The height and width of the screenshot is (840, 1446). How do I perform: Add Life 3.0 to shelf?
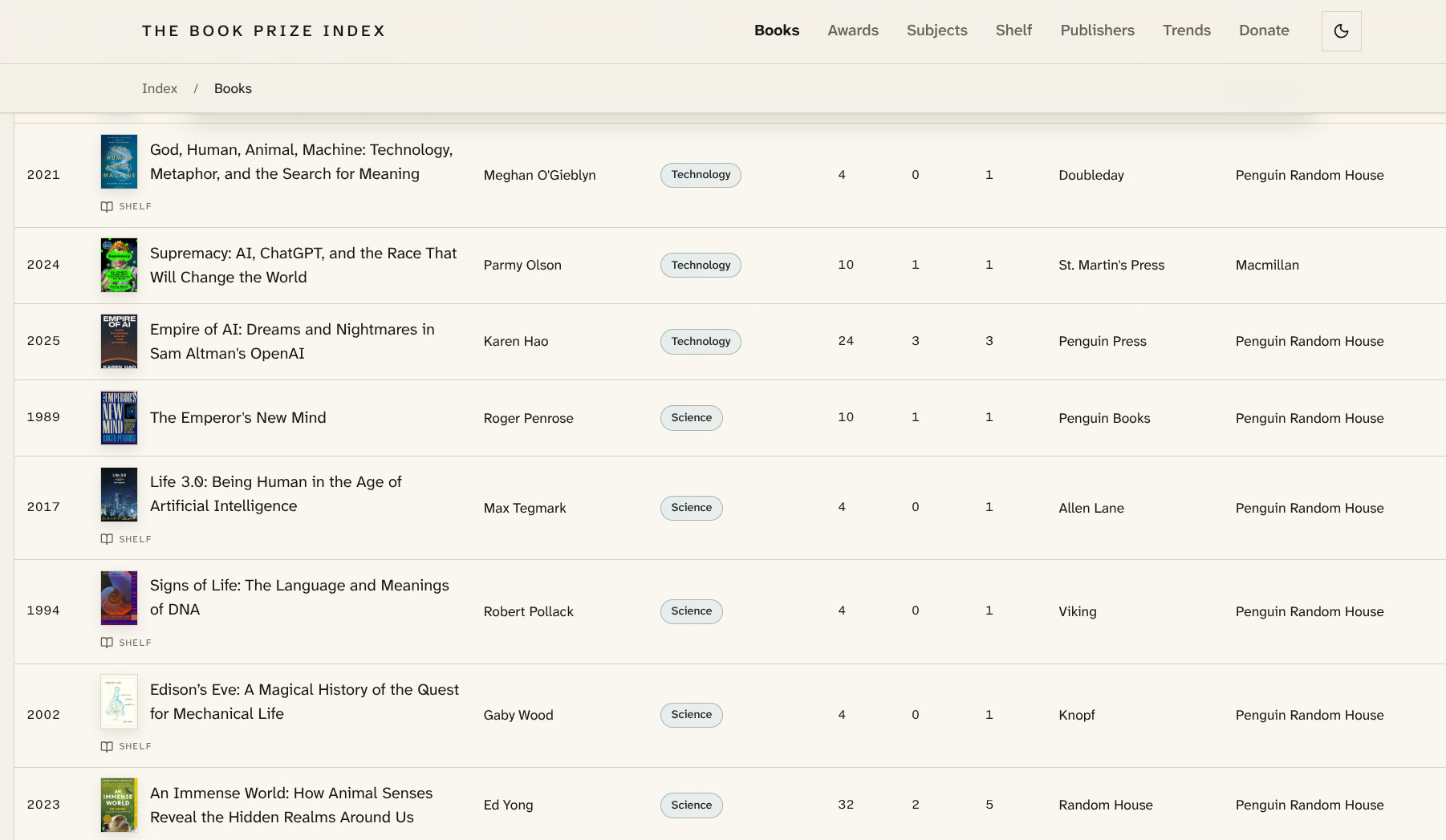126,539
